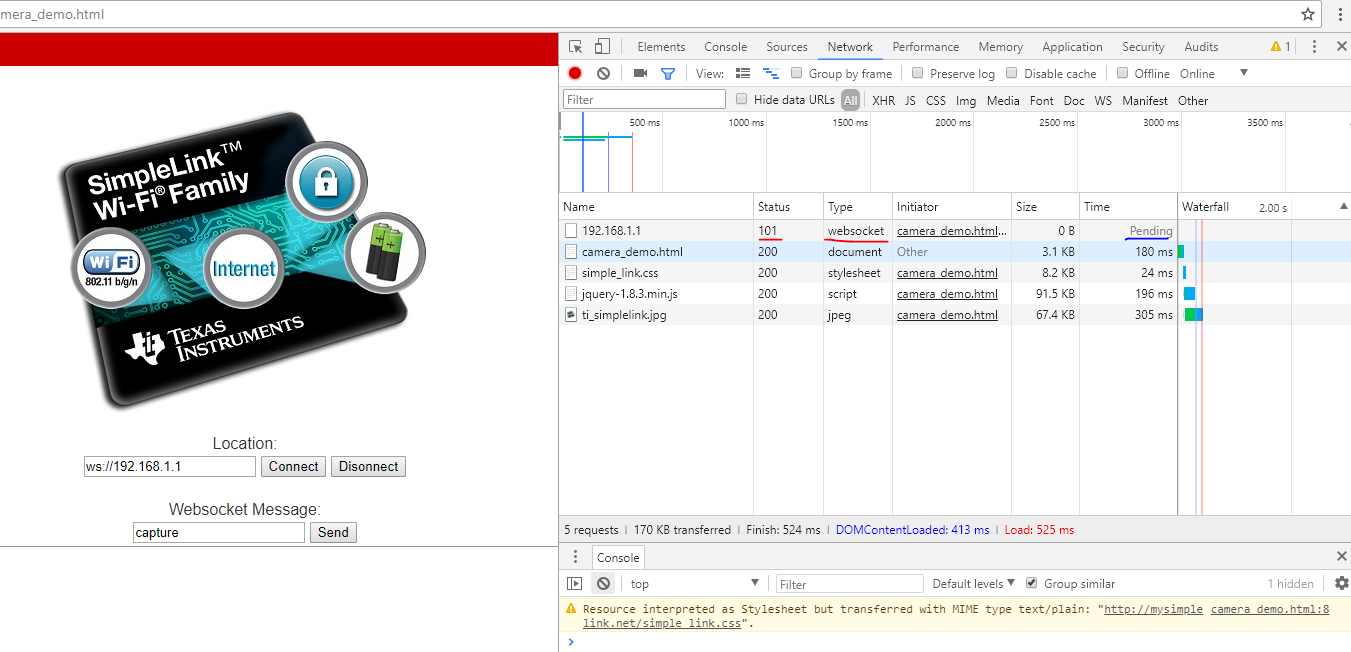This screenshot has height=652, width=1351.
Task: Click the Websocket Message input field
Action: [x=218, y=532]
